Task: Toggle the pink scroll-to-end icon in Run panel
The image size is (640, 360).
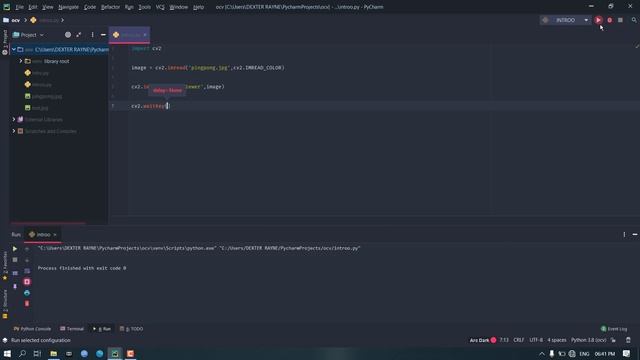Action: [27, 282]
